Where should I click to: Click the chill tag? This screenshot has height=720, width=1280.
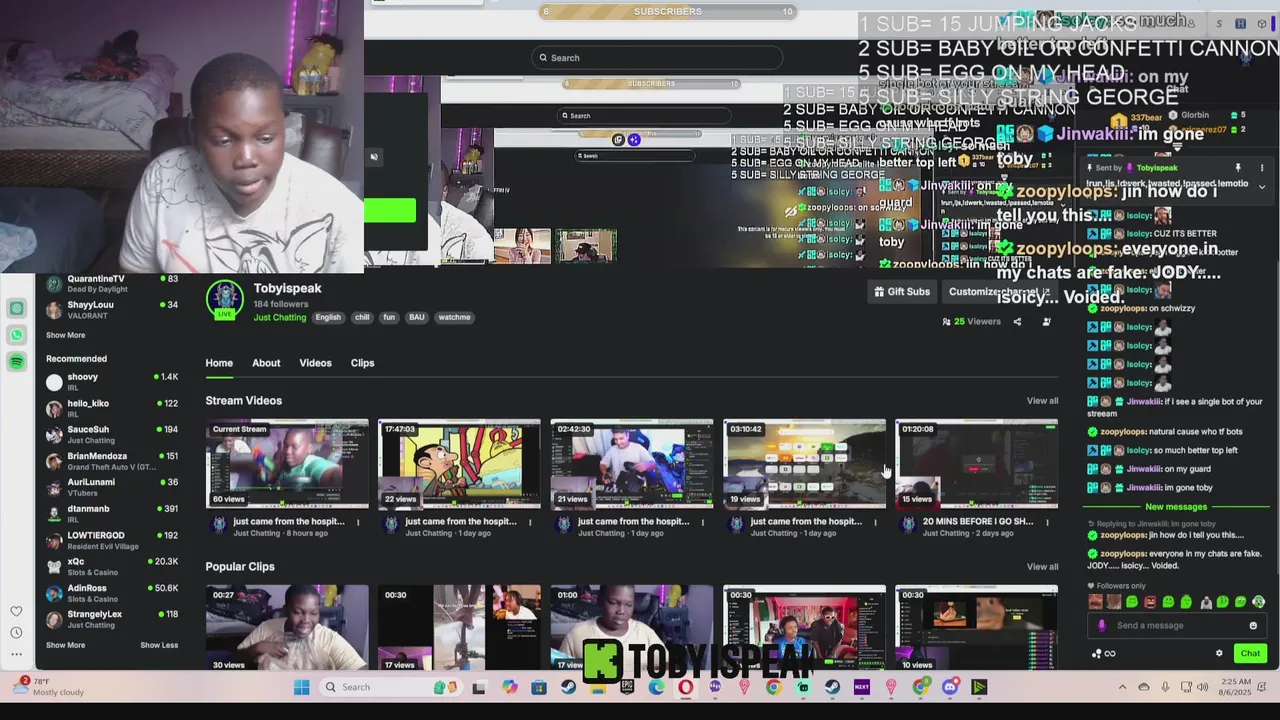(x=362, y=317)
